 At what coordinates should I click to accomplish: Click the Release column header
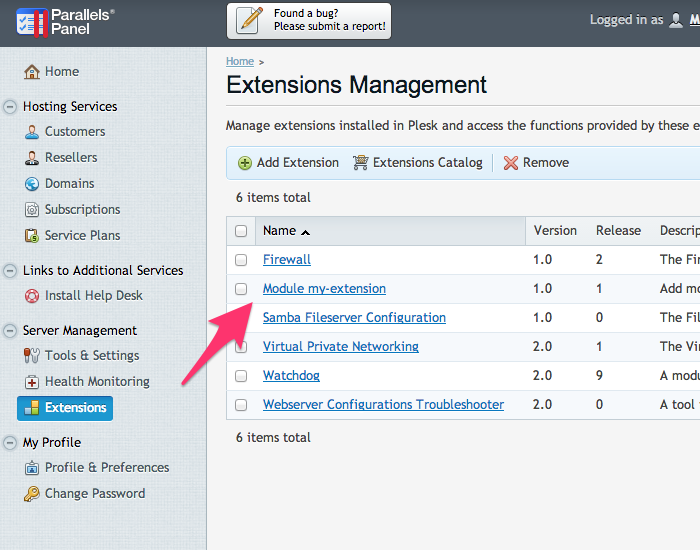[618, 231]
